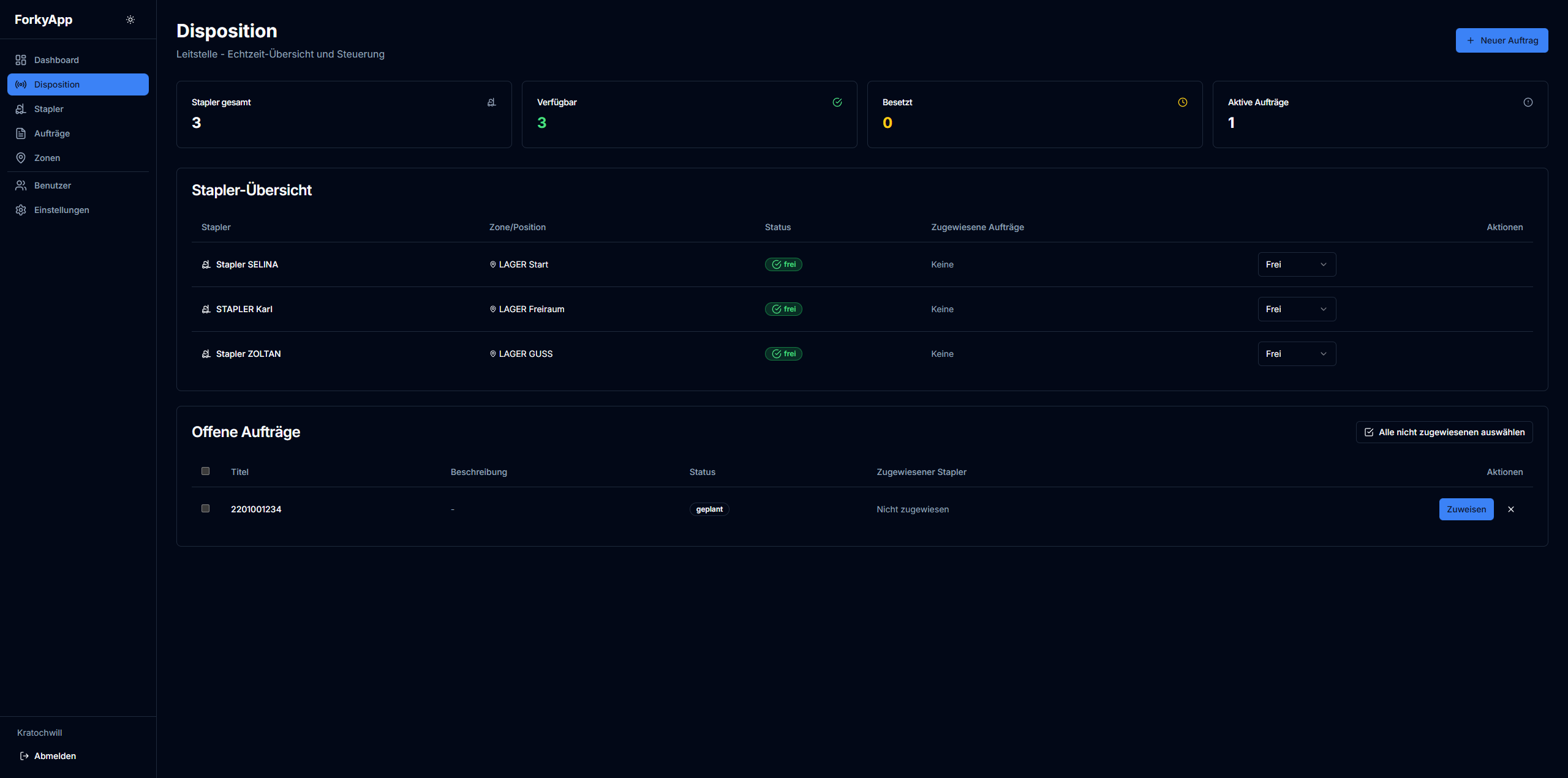This screenshot has height=778, width=1568.
Task: Navigate to Zonen in the sidebar
Action: pos(47,157)
